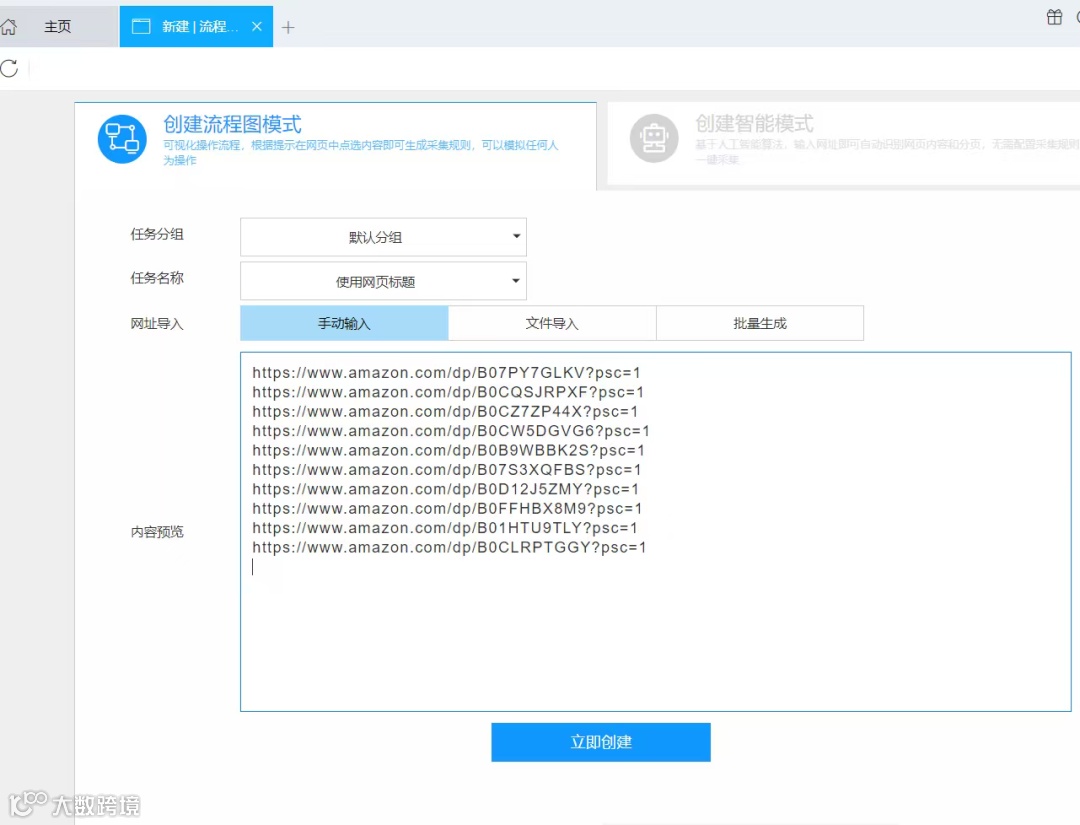Click the 内容预览 label
Screen dimensions: 1080x825
[157, 532]
